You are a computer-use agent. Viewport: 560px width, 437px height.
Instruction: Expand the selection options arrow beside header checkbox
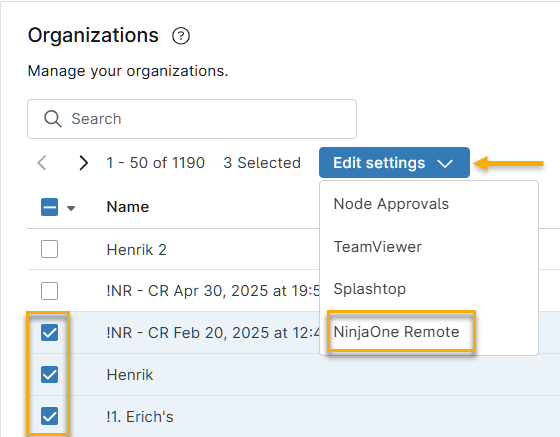(71, 208)
